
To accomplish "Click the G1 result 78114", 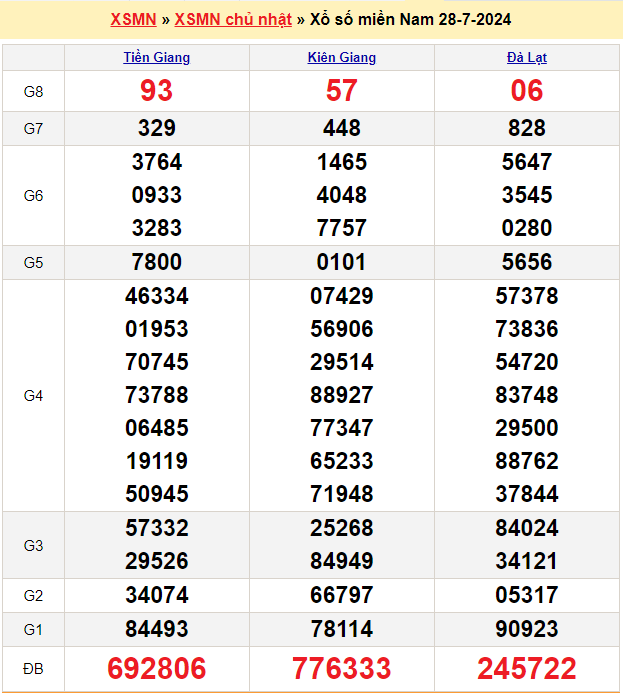I will (x=342, y=629).
